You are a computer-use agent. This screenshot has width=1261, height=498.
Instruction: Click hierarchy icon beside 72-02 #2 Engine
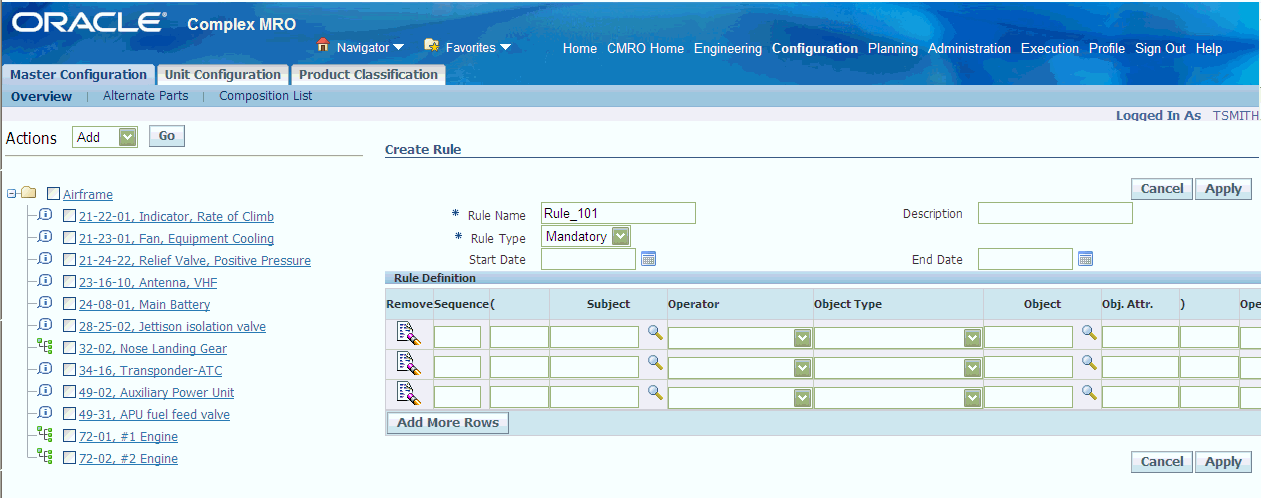44,457
